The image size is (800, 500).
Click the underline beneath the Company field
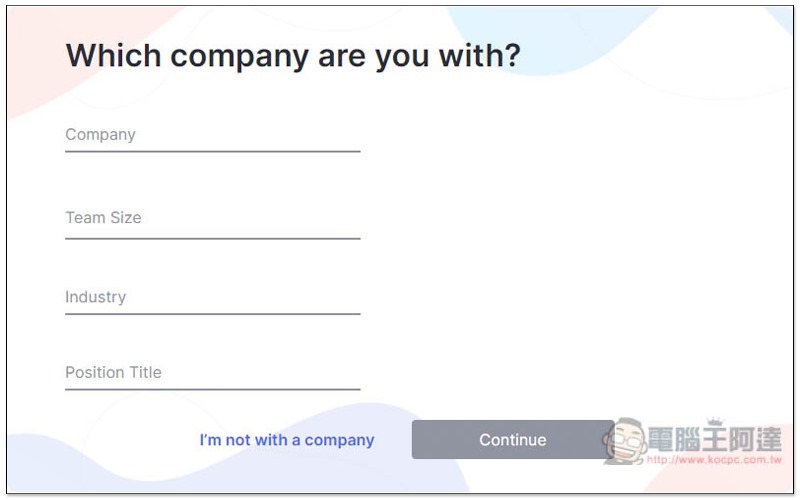point(213,152)
